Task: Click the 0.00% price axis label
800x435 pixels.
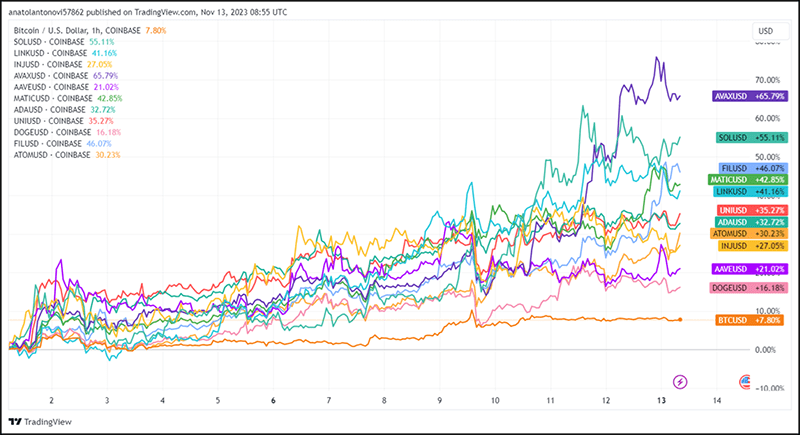Action: pos(765,350)
